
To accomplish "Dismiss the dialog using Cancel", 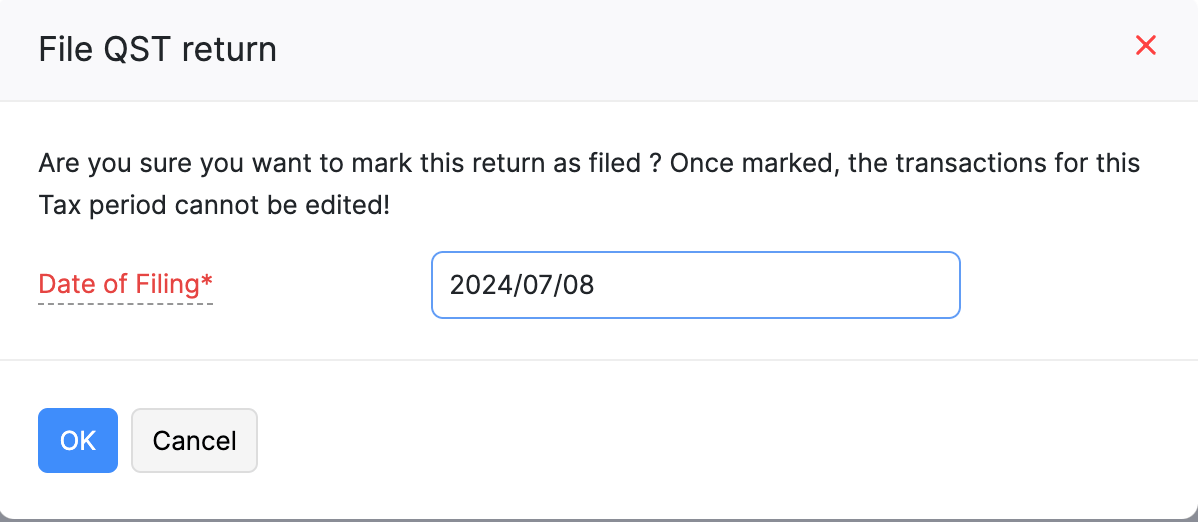I will click(194, 440).
